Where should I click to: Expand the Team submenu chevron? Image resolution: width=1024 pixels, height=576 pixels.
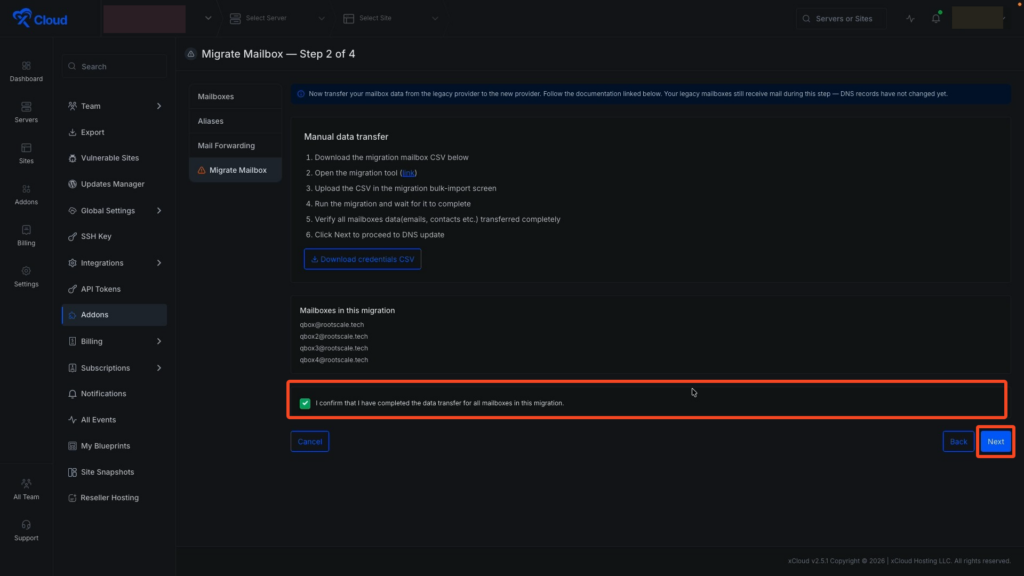point(159,106)
